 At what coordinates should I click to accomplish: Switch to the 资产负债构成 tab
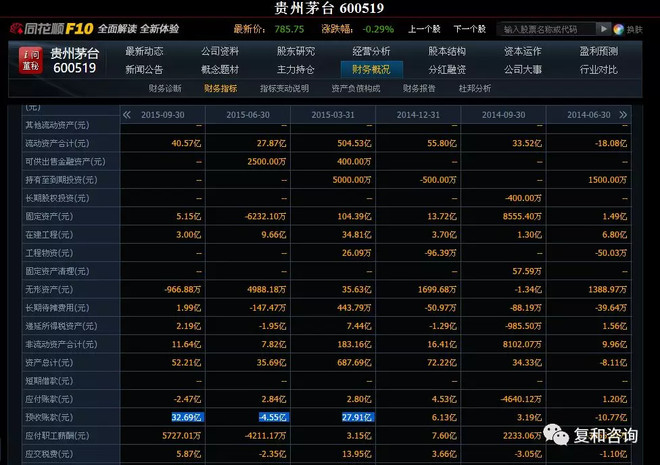coord(356,88)
